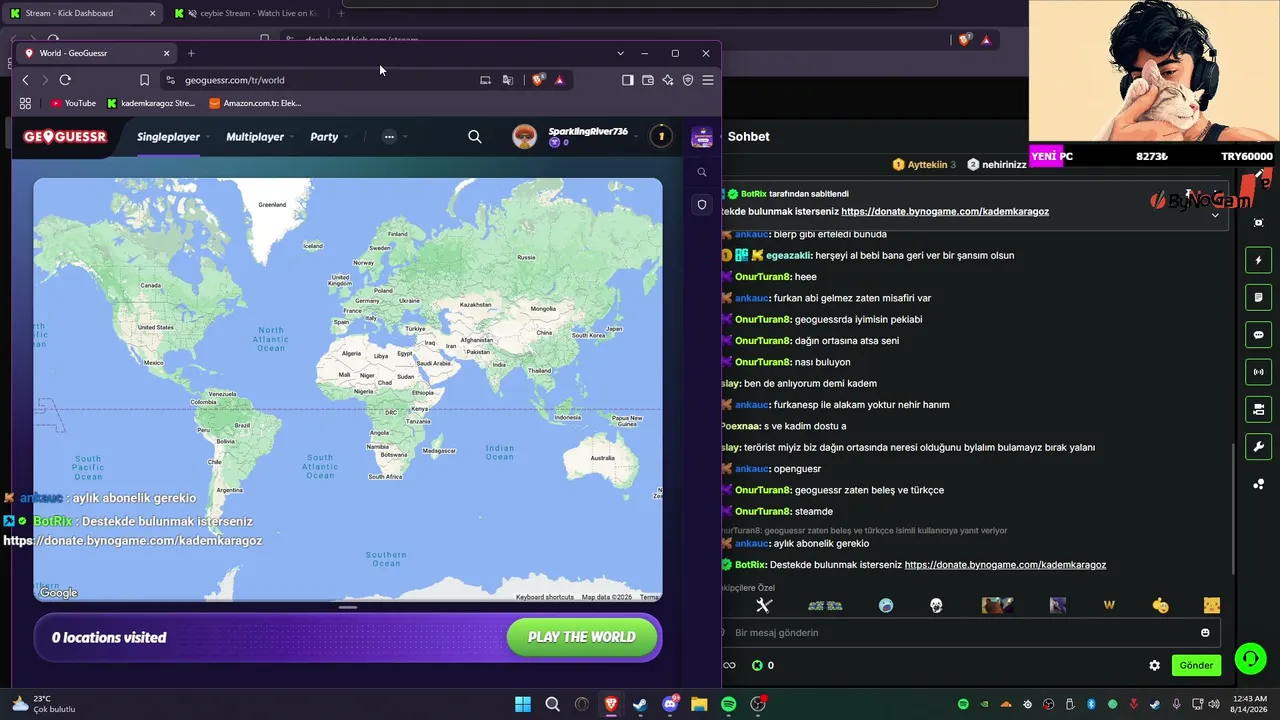Open Keyboard shortcuts on the map
Image resolution: width=1280 pixels, height=720 pixels.
545,597
